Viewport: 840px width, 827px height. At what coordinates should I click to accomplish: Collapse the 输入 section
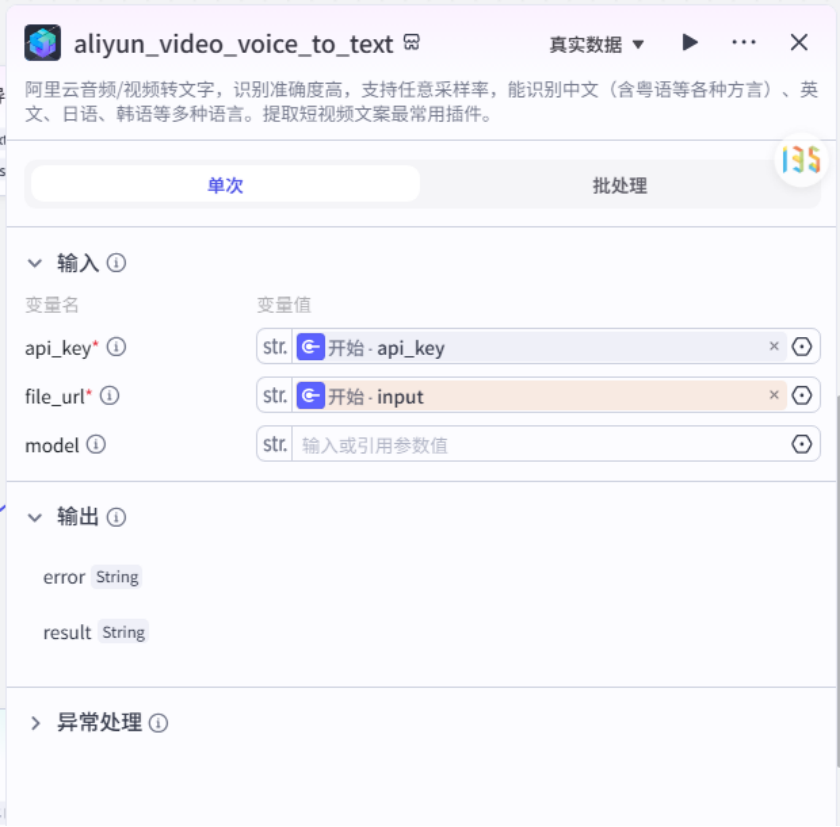pos(35,263)
